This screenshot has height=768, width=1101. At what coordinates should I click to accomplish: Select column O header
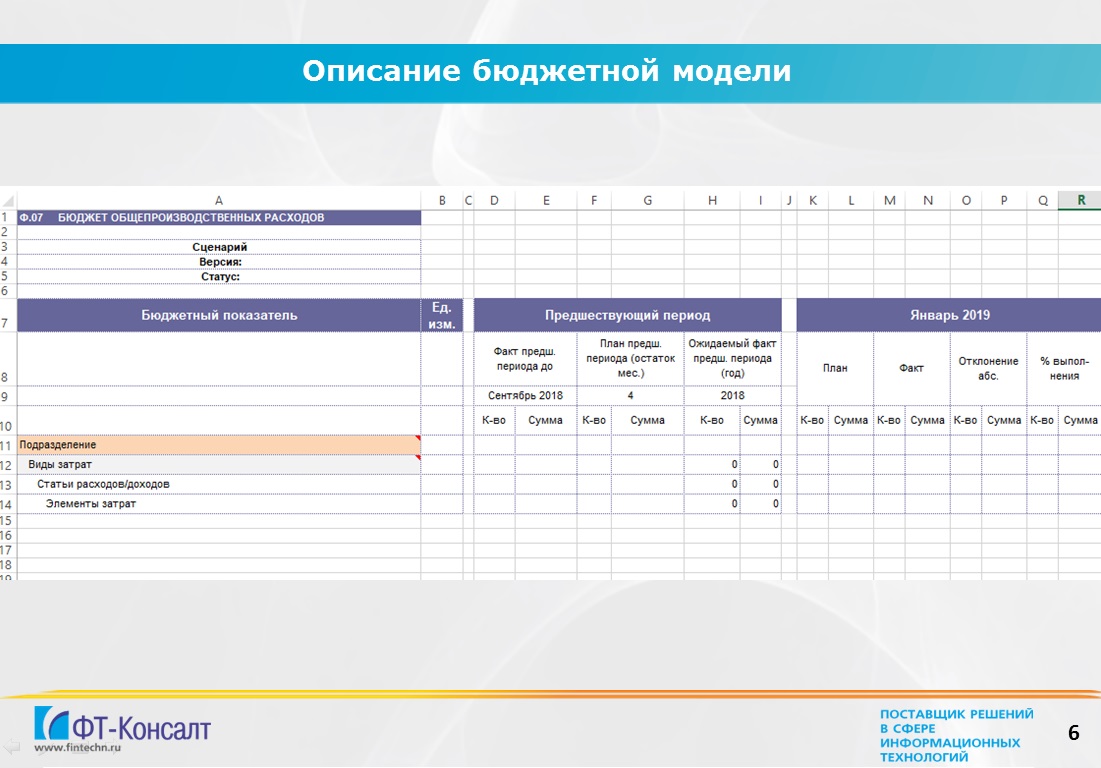[x=966, y=200]
